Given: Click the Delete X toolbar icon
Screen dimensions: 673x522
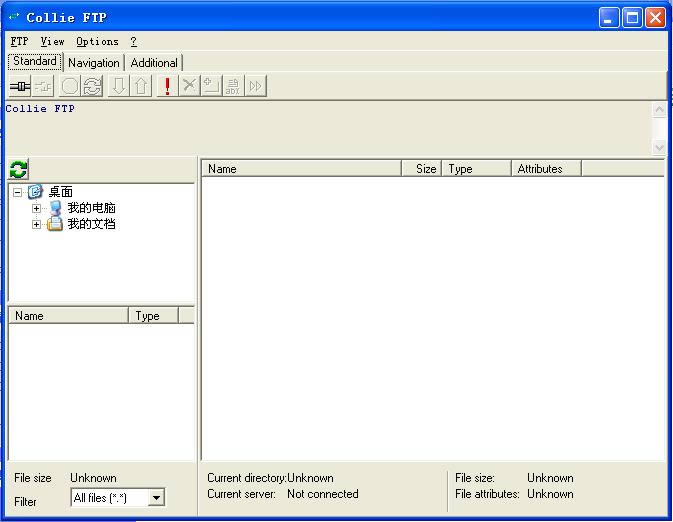Looking at the screenshot, I should tap(189, 86).
